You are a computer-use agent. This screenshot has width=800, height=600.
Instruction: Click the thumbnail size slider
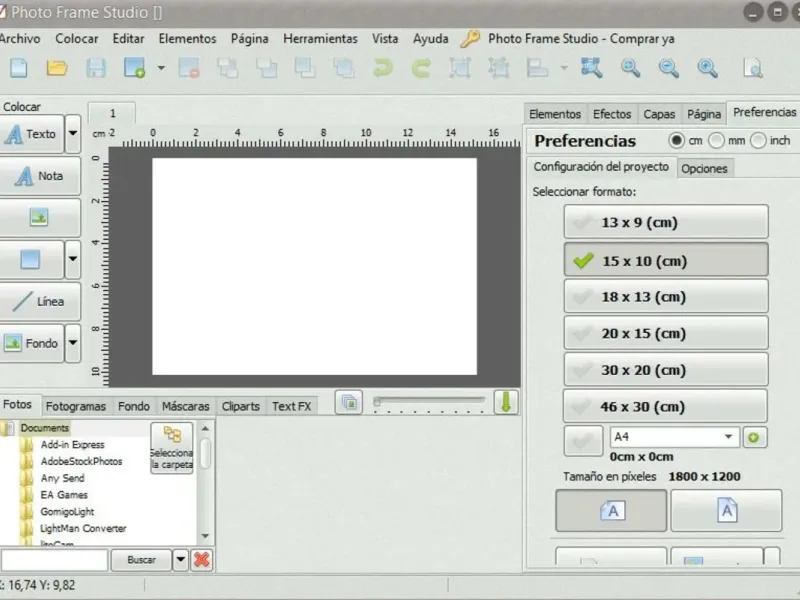pyautogui.click(x=429, y=402)
